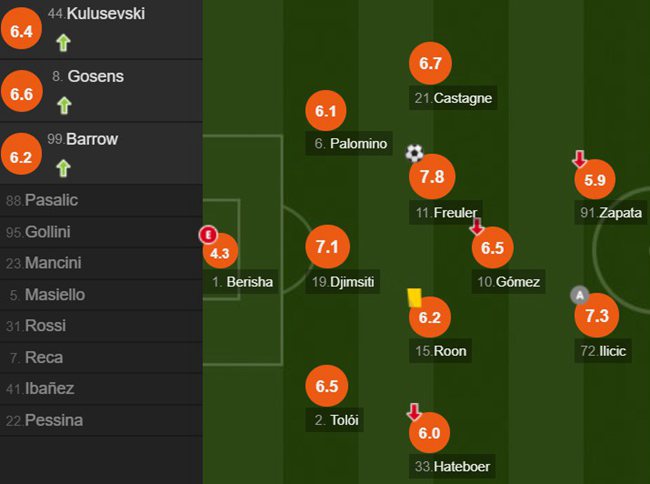Image resolution: width=650 pixels, height=484 pixels.
Task: Click the red substituted-off arrow on Zapata
Action: pos(580,159)
